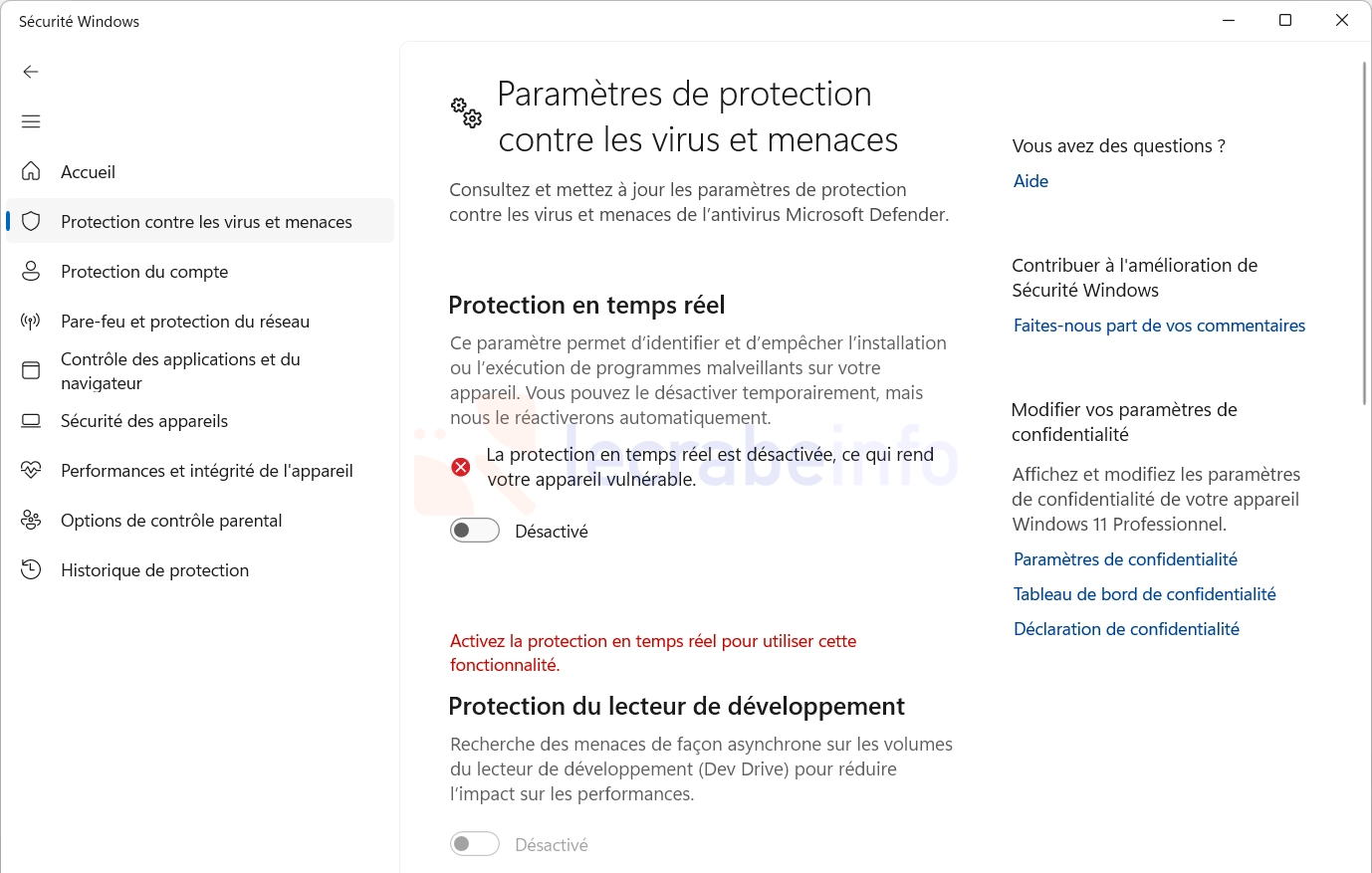The height and width of the screenshot is (873, 1372).
Task: Click the laptop icon for Sécurité des appareils
Action: click(x=31, y=420)
